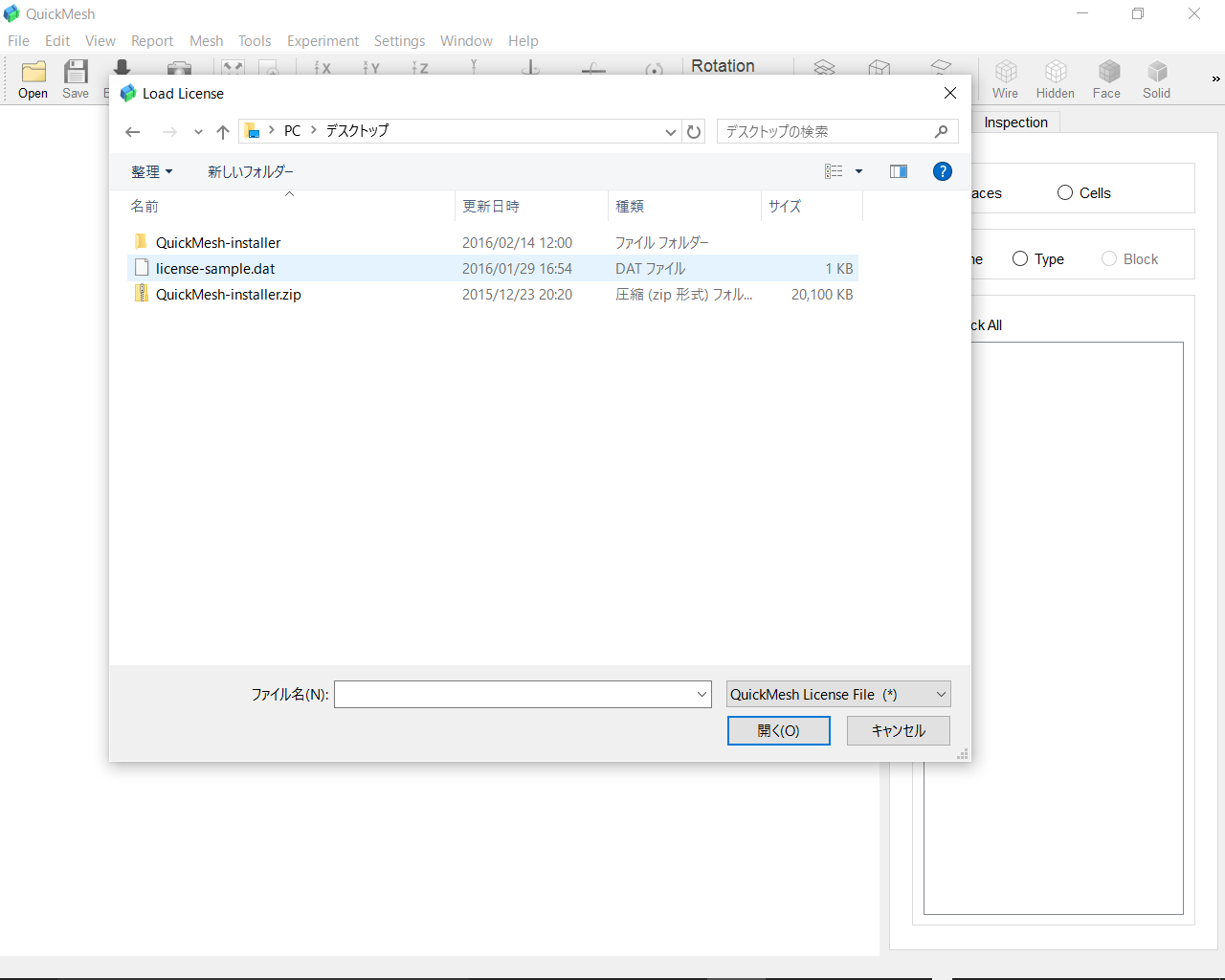Open the Tools menu
The width and height of the screenshot is (1225, 980).
[x=255, y=40]
